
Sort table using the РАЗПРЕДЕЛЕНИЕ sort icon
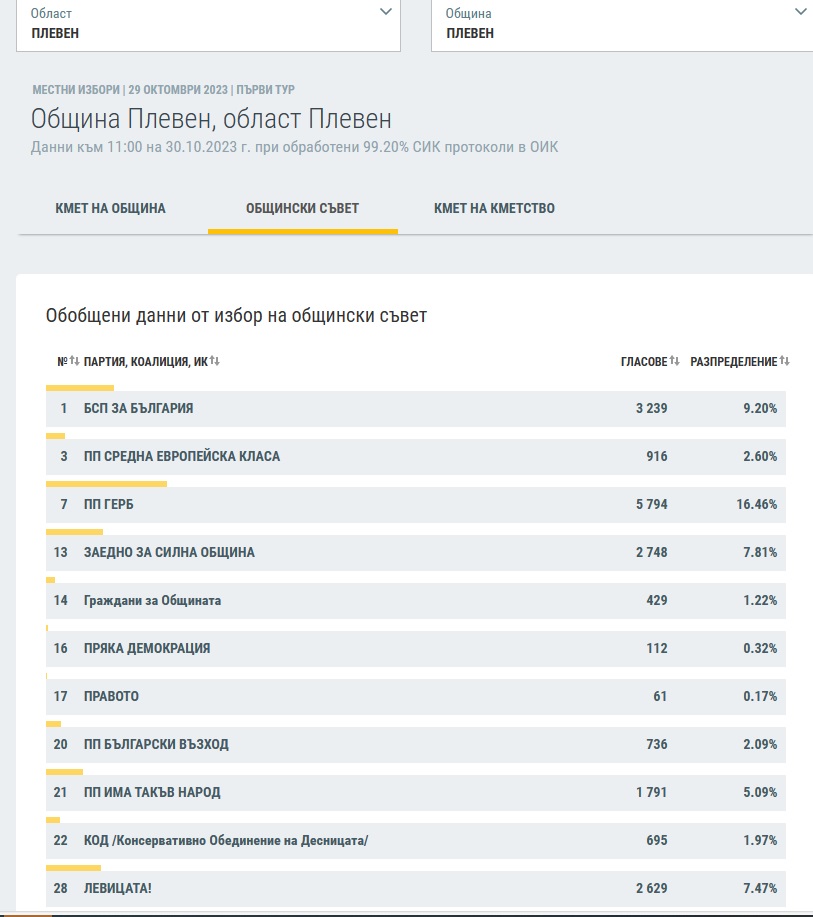pyautogui.click(x=785, y=361)
